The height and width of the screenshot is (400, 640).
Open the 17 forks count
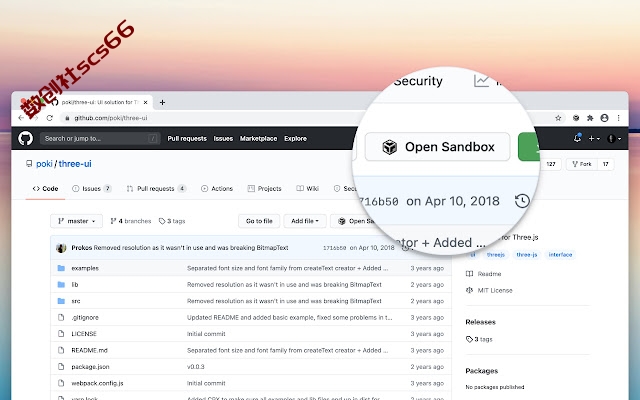tap(606, 164)
